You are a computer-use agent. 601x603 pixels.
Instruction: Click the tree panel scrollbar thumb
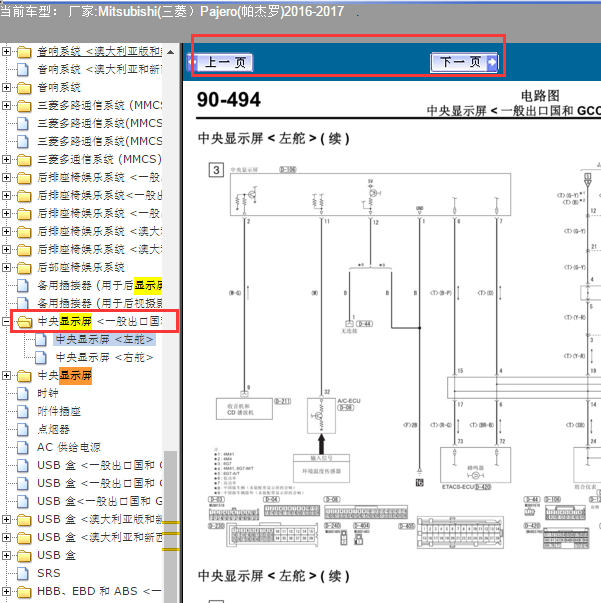[170, 527]
